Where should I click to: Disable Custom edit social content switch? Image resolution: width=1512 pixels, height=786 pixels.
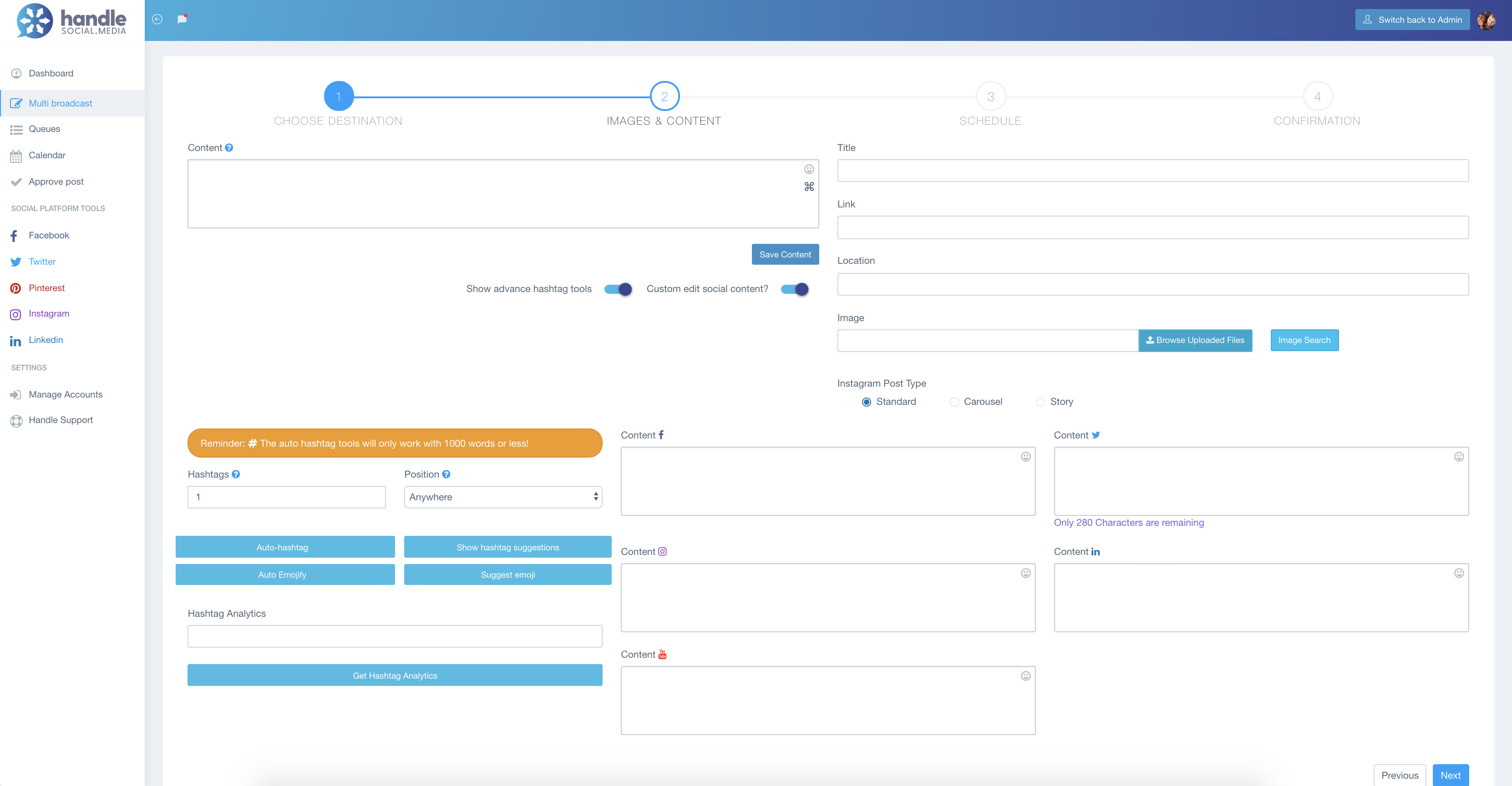795,289
